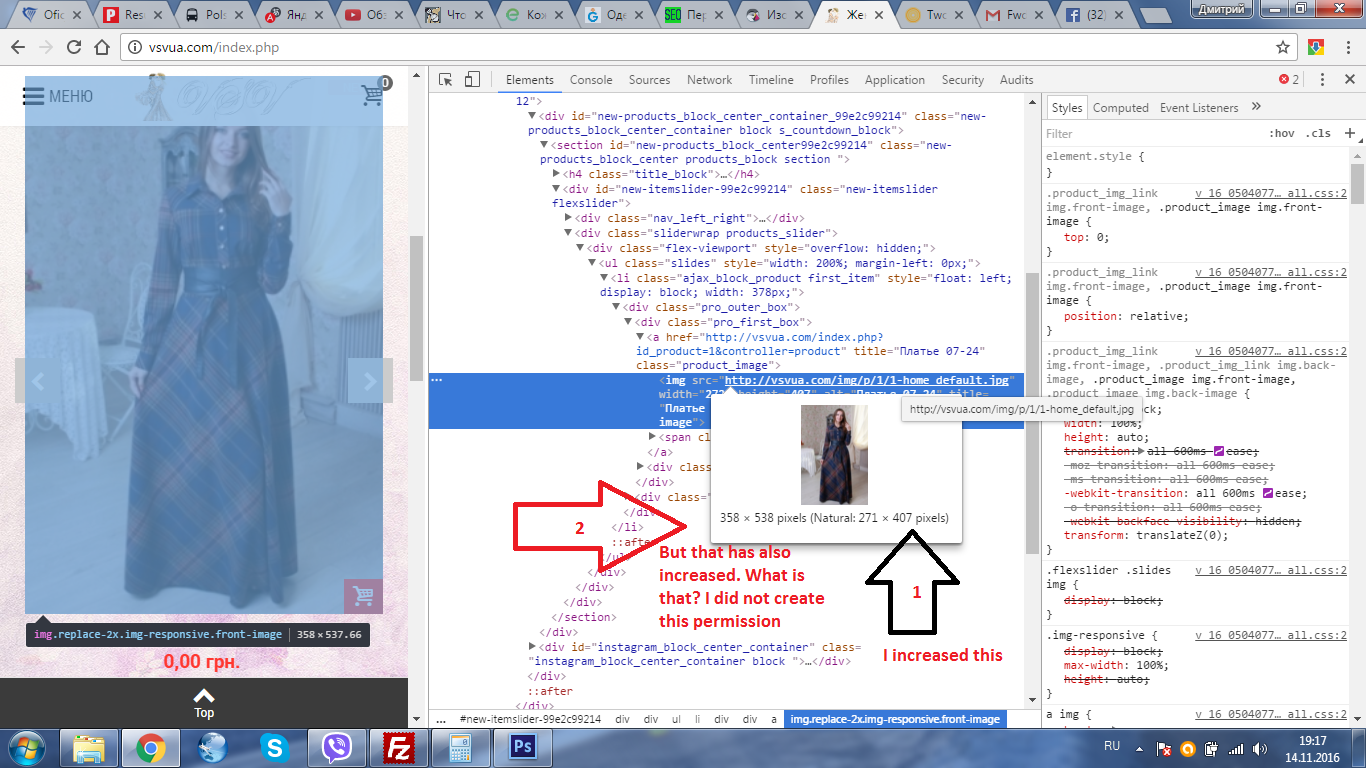
Task: Add a new style rule with plus icon
Action: (x=1349, y=133)
